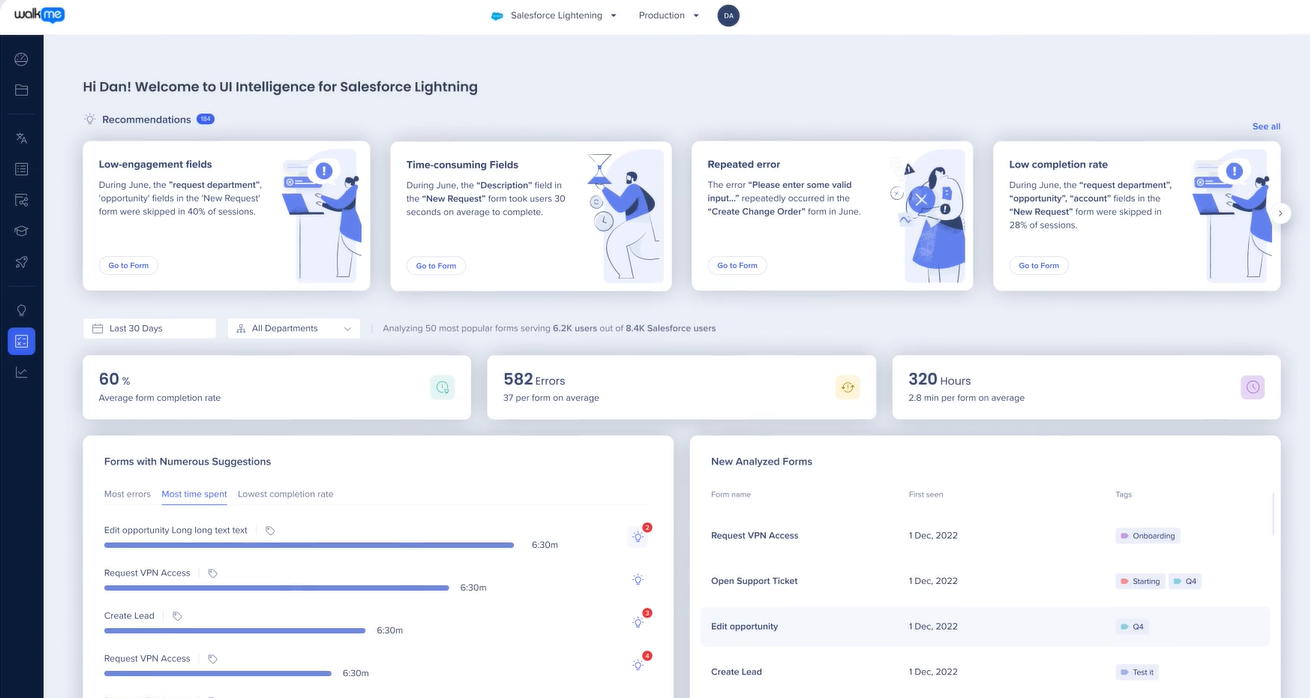Open the Open Support Ticket form row
Image resolution: width=1310 pixels, height=698 pixels.
tap(985, 581)
